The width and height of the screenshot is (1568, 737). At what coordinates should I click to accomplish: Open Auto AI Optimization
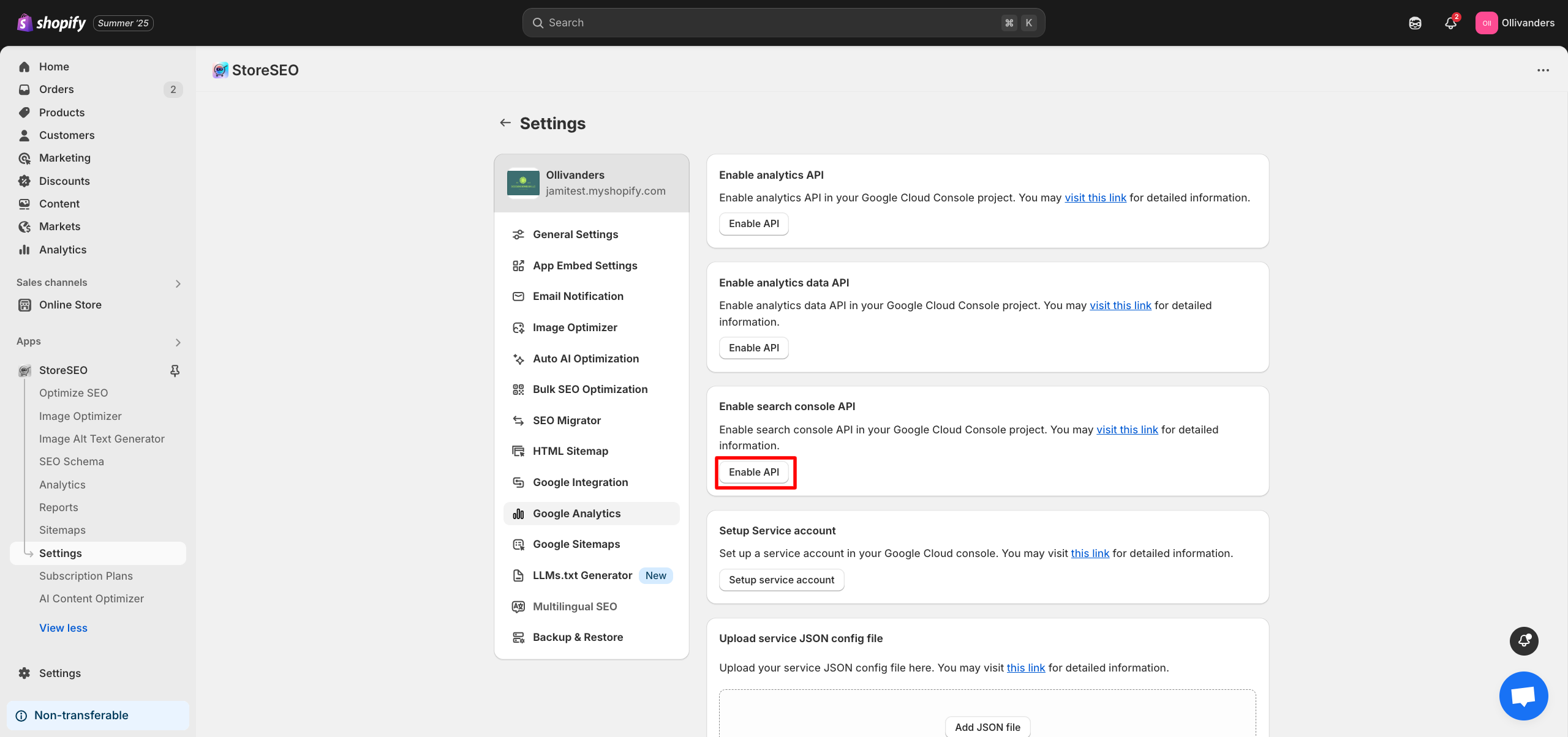click(x=591, y=359)
